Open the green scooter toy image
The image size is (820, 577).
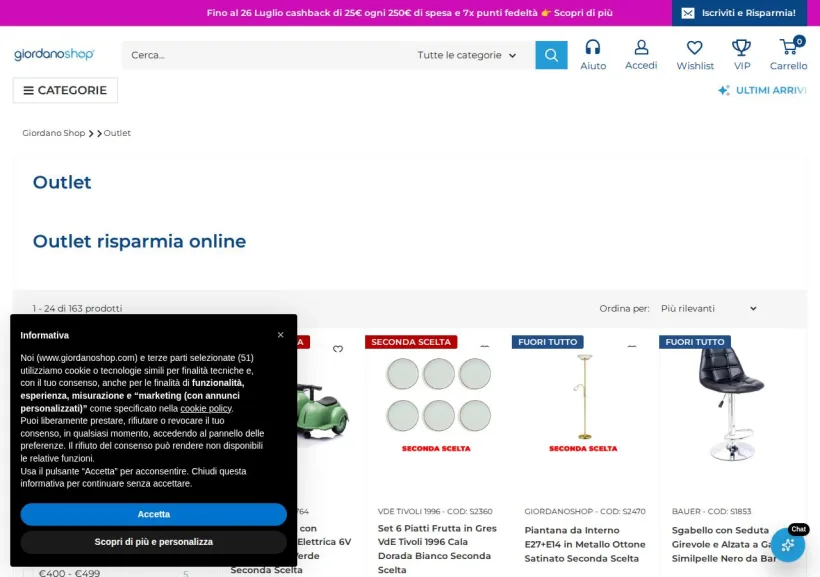click(323, 411)
